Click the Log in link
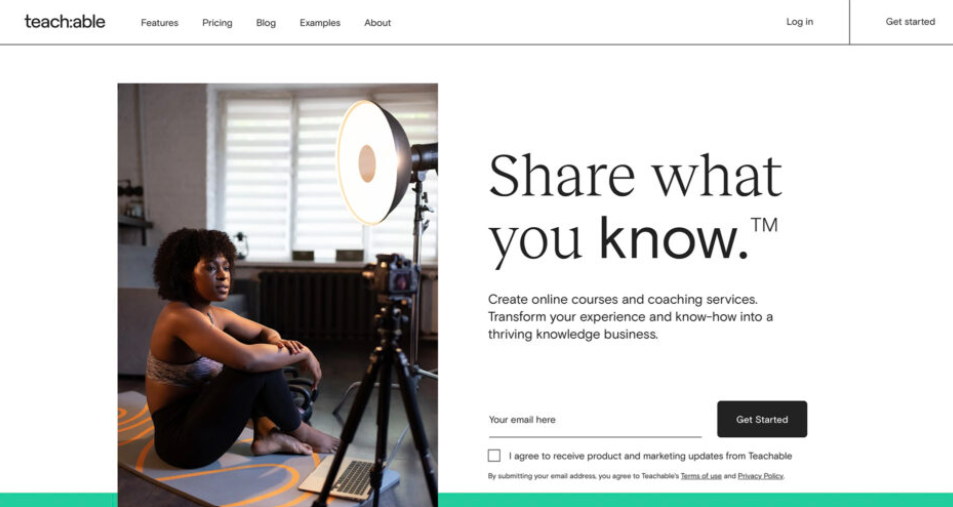The height and width of the screenshot is (507, 953). (799, 21)
